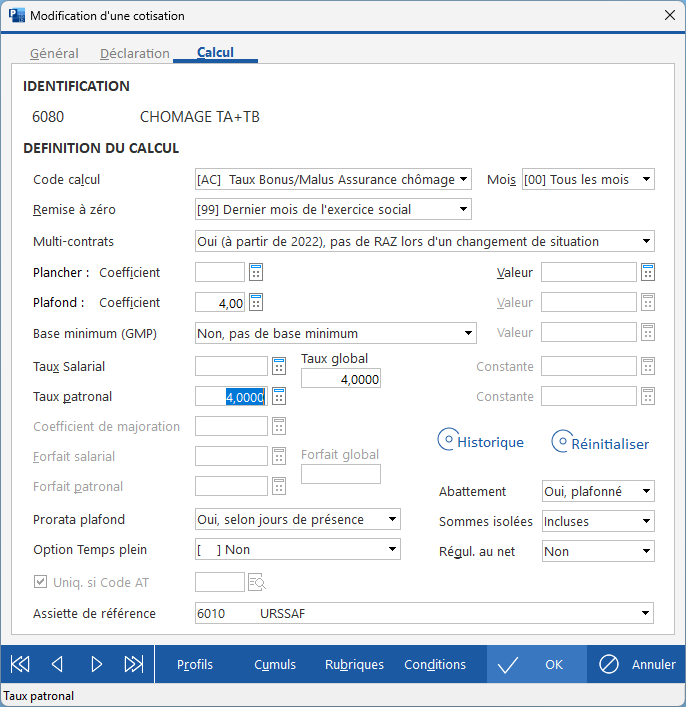The height and width of the screenshot is (707, 686).
Task: Go to first record navigation arrow
Action: 20,664
